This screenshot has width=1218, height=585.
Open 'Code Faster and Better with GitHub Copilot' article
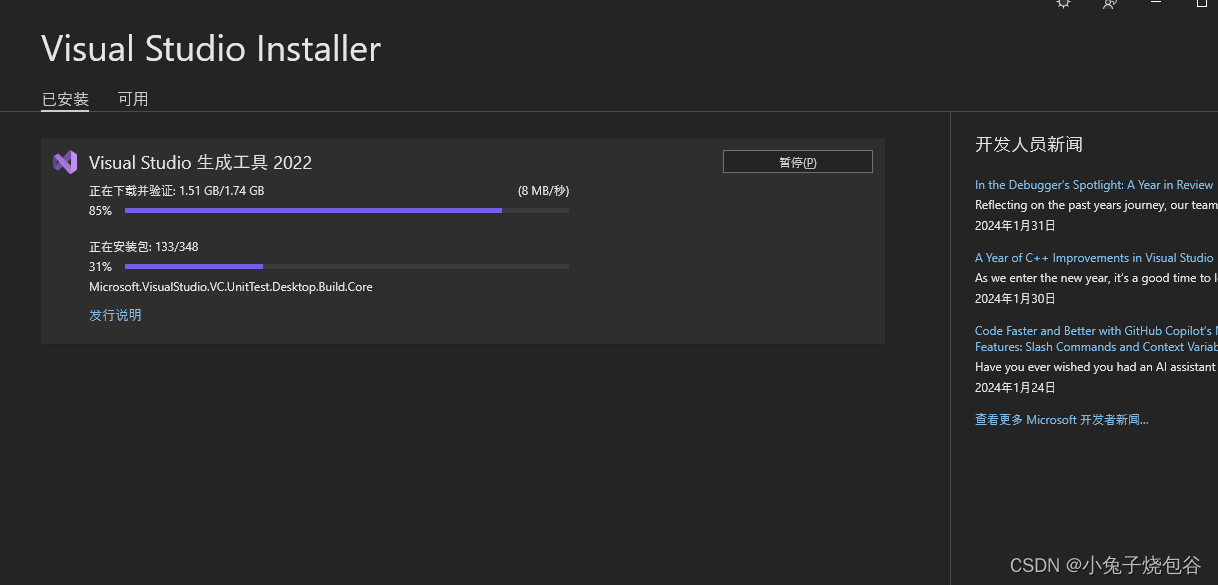pos(1096,339)
